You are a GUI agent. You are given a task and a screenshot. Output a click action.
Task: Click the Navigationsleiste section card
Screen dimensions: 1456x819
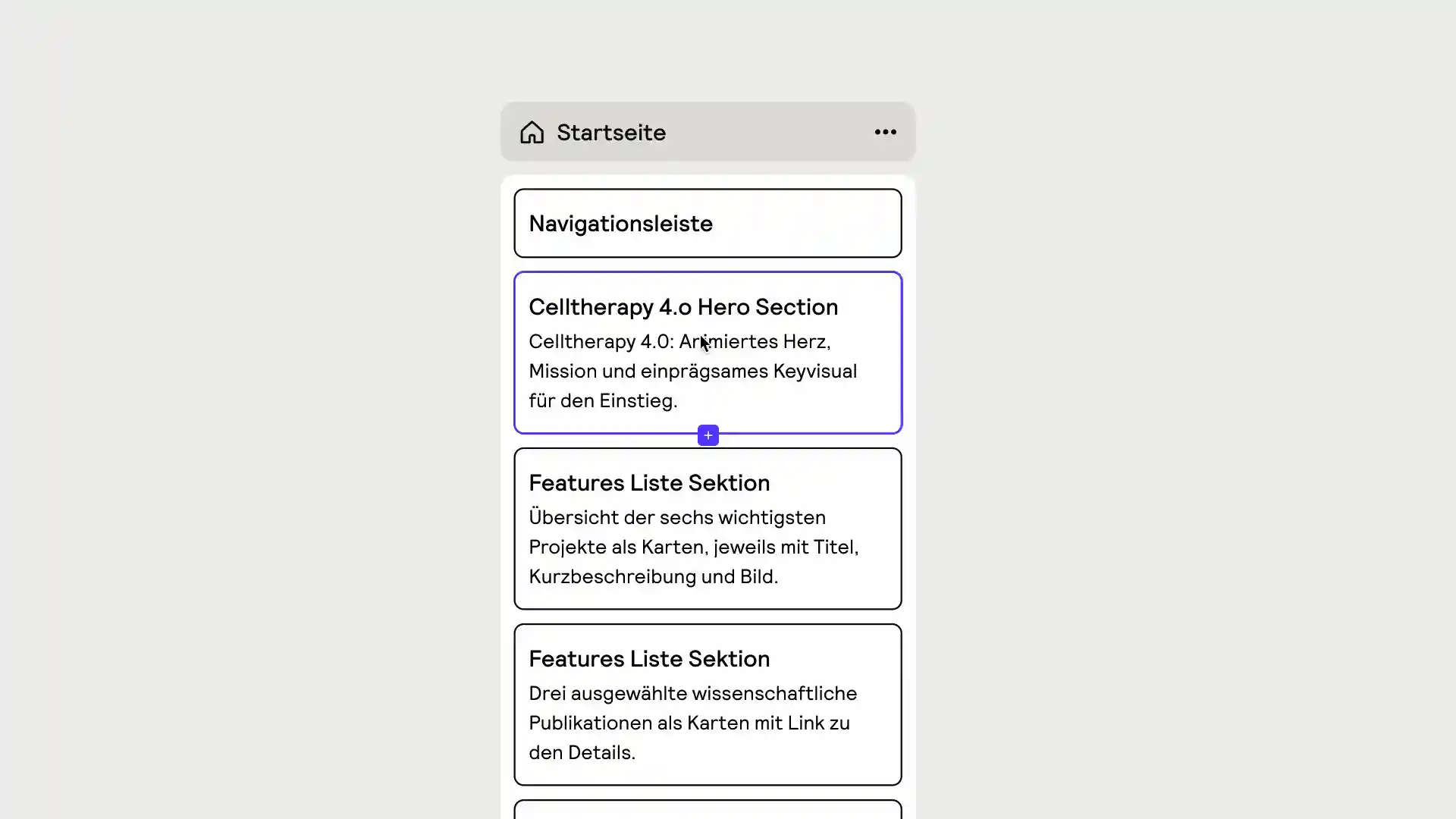click(x=707, y=223)
